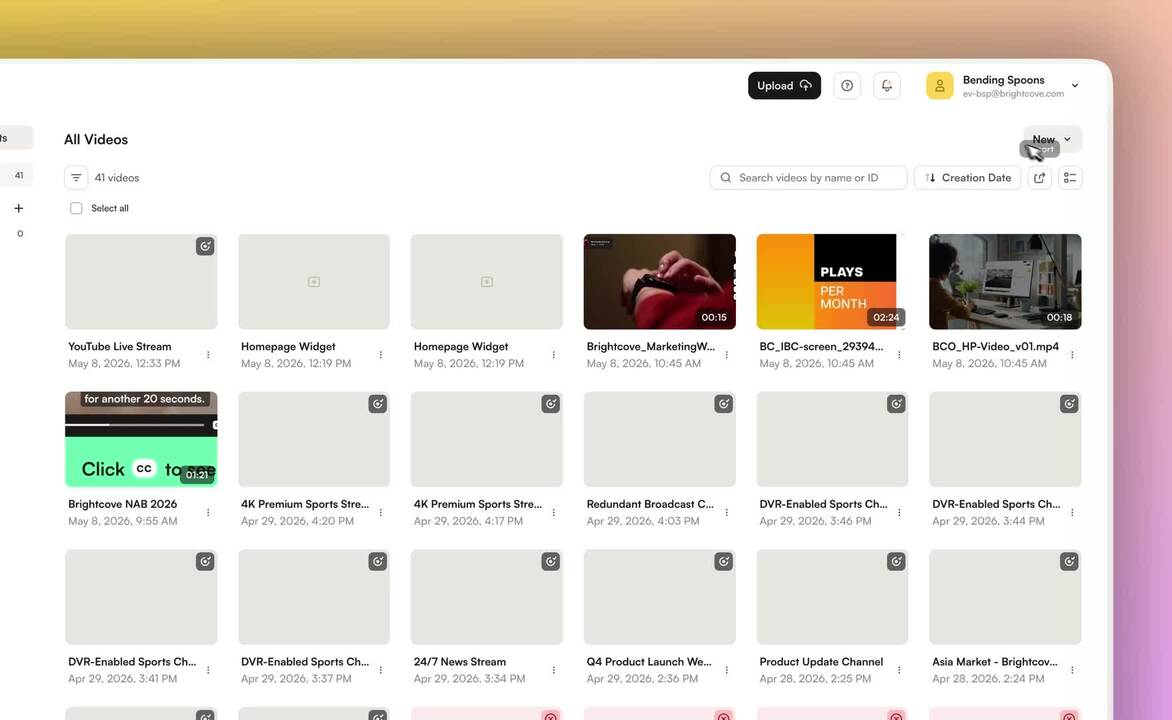Expand the New dropdown button
The image size is (1172, 720).
1052,139
